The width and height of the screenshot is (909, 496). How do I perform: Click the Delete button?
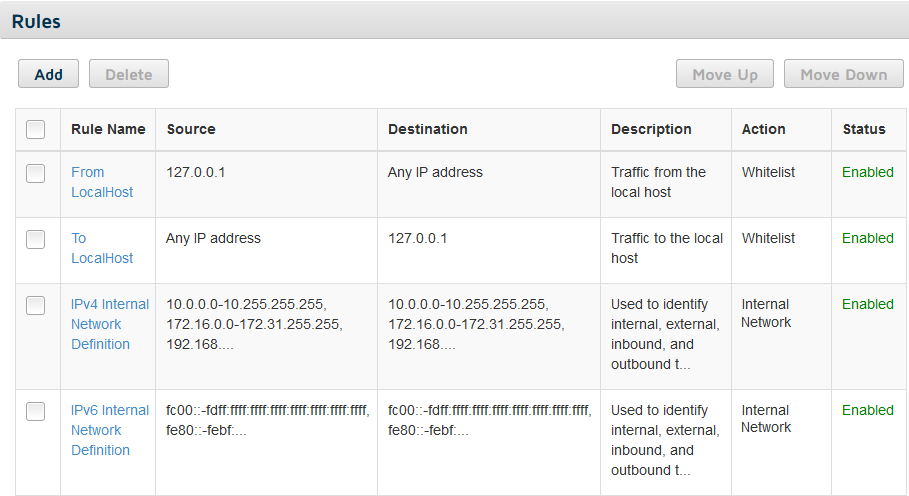129,74
